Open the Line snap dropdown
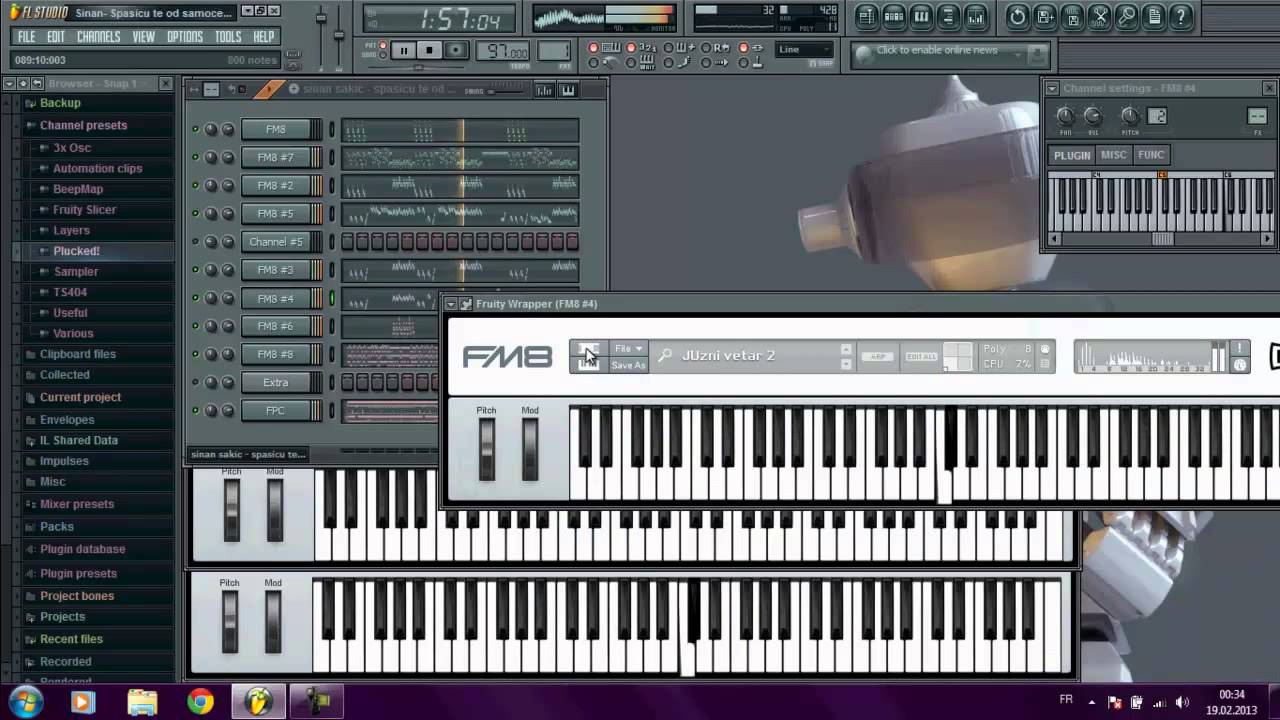1280x720 pixels. (805, 49)
